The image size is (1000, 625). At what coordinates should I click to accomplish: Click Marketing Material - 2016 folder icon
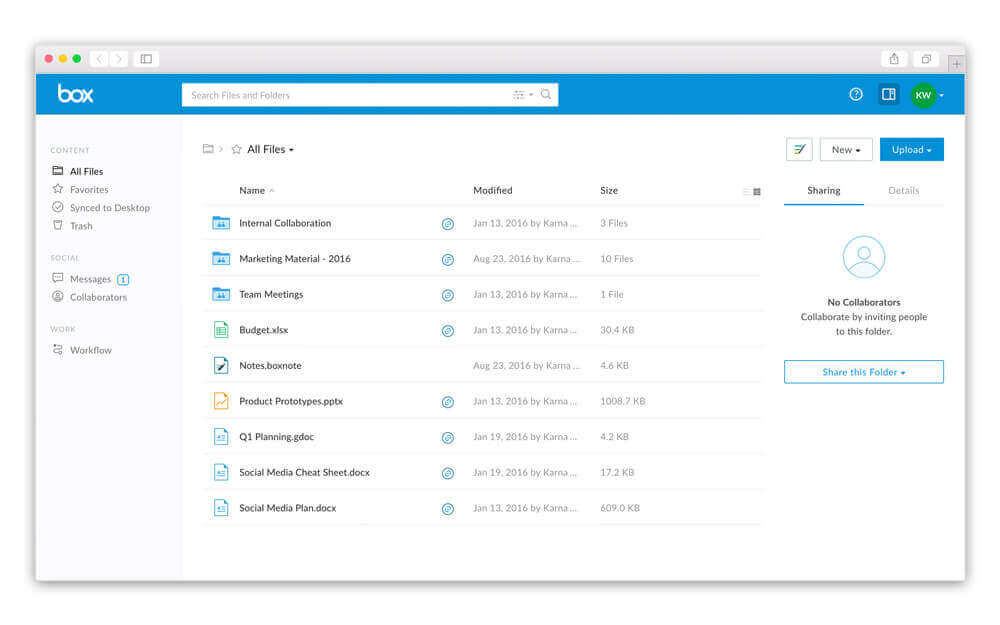(221, 258)
